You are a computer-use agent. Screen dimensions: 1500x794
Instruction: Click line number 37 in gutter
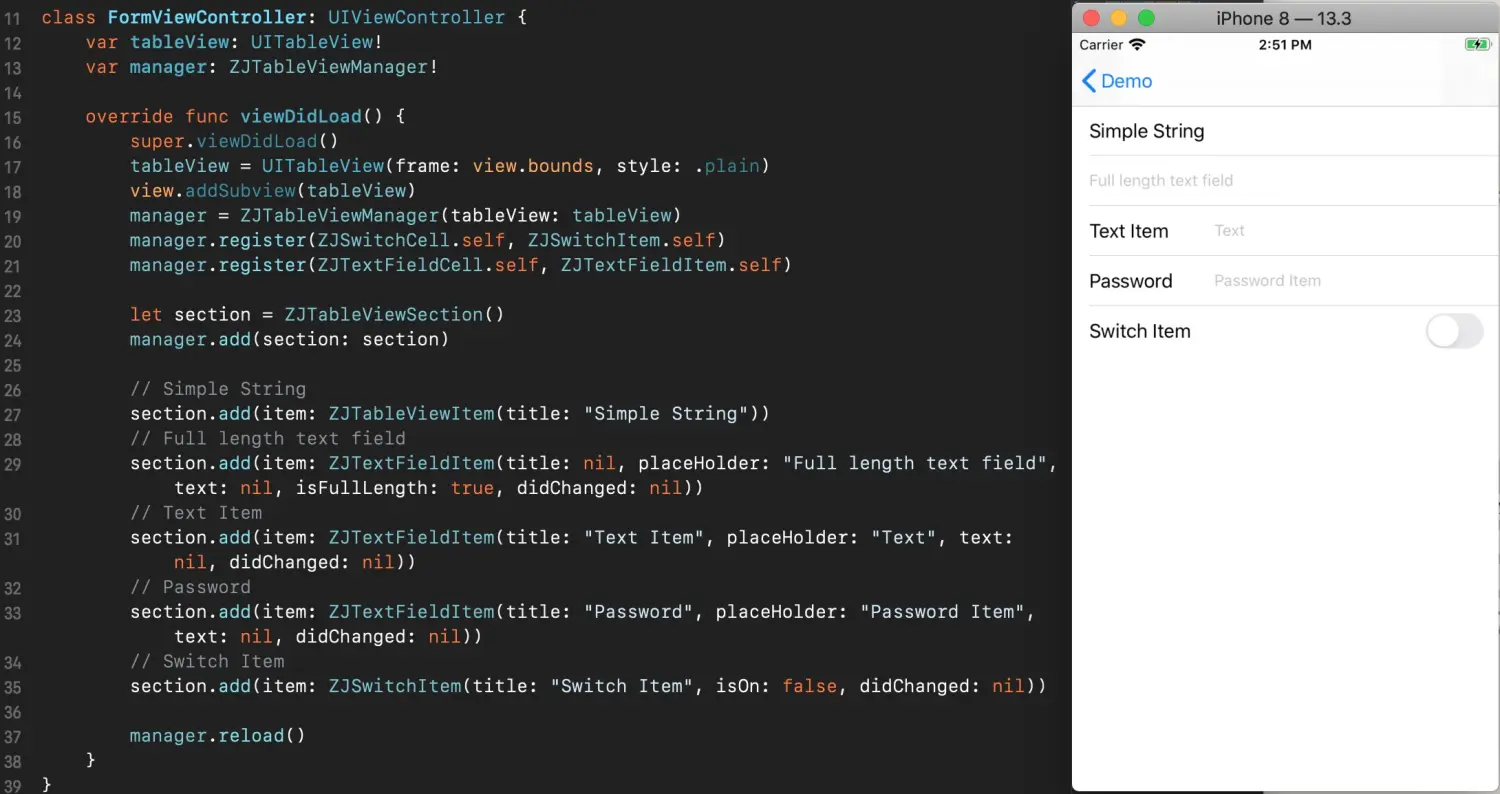[x=13, y=736]
